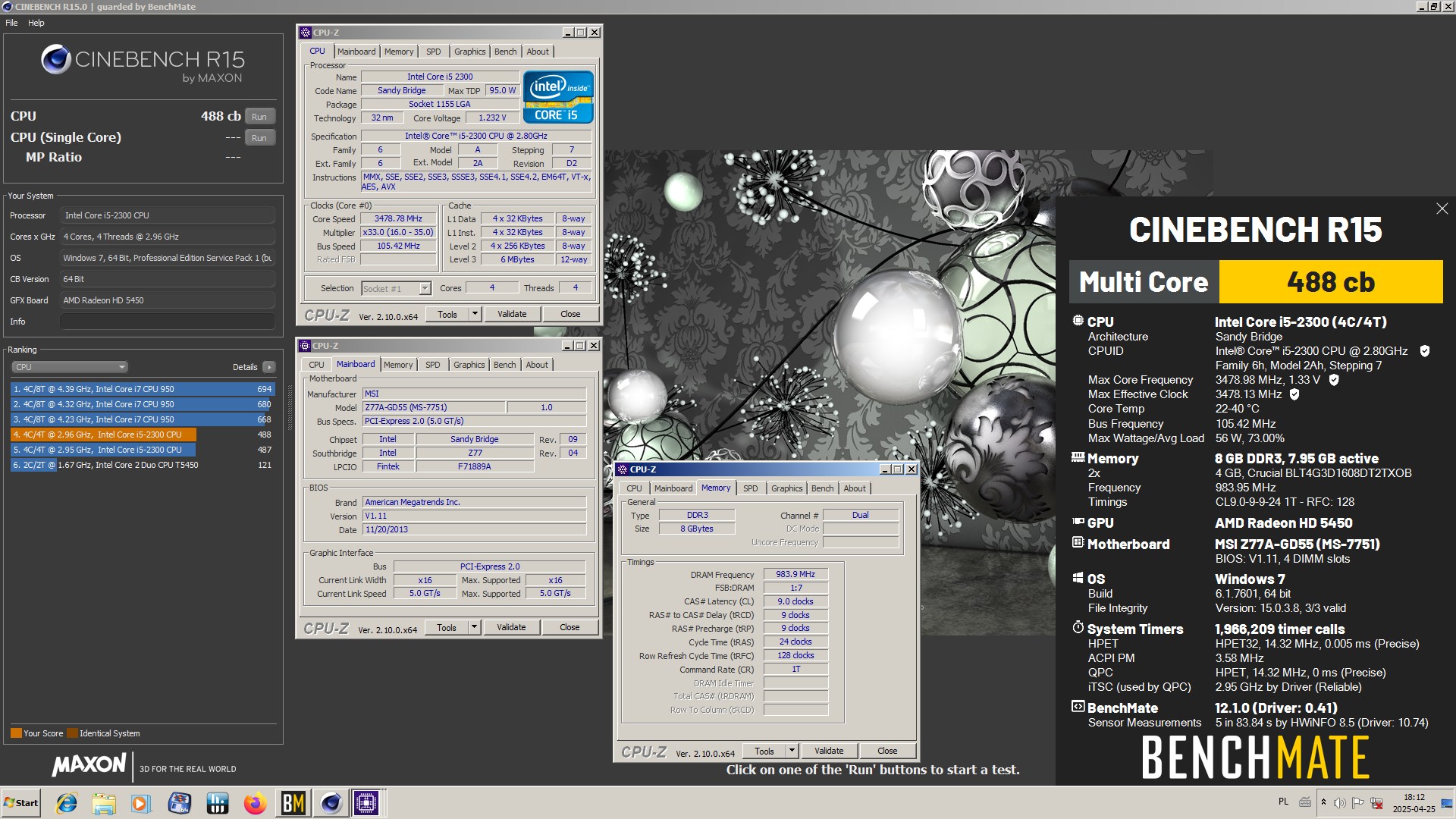
Task: Expand ranking Details with the arrow button
Action: pos(269,367)
